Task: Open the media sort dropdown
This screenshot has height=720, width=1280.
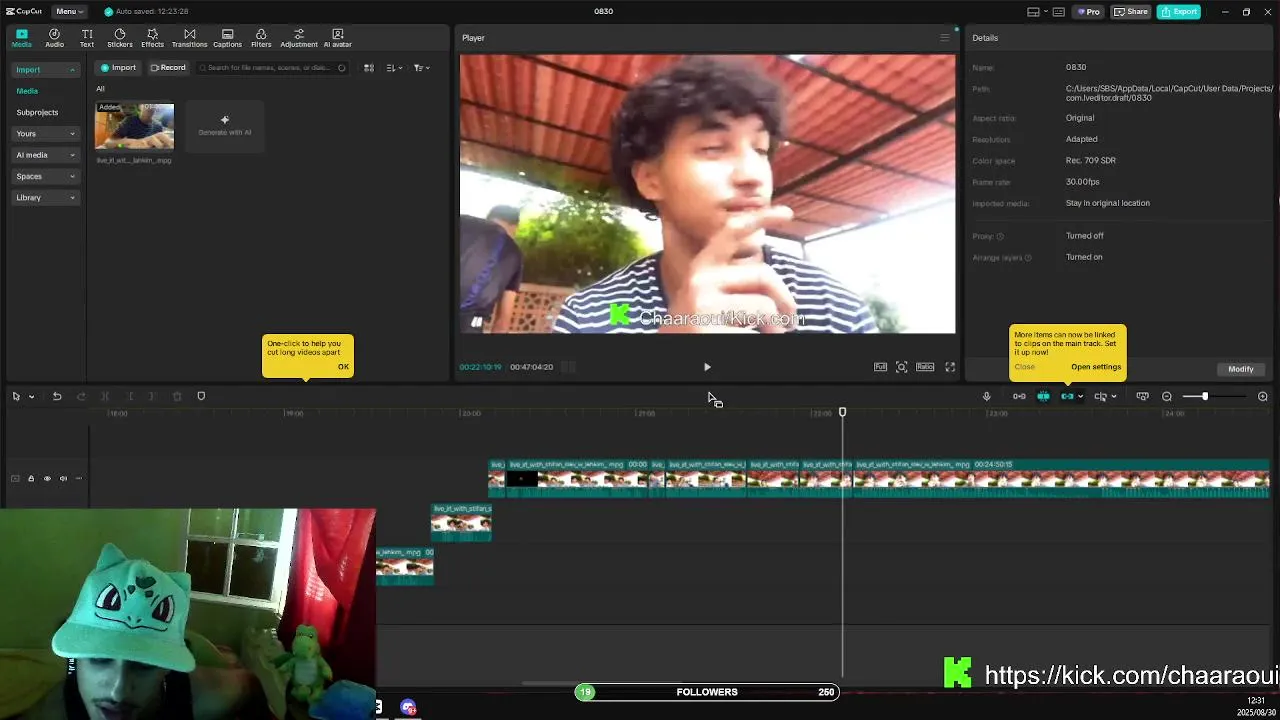Action: [394, 68]
